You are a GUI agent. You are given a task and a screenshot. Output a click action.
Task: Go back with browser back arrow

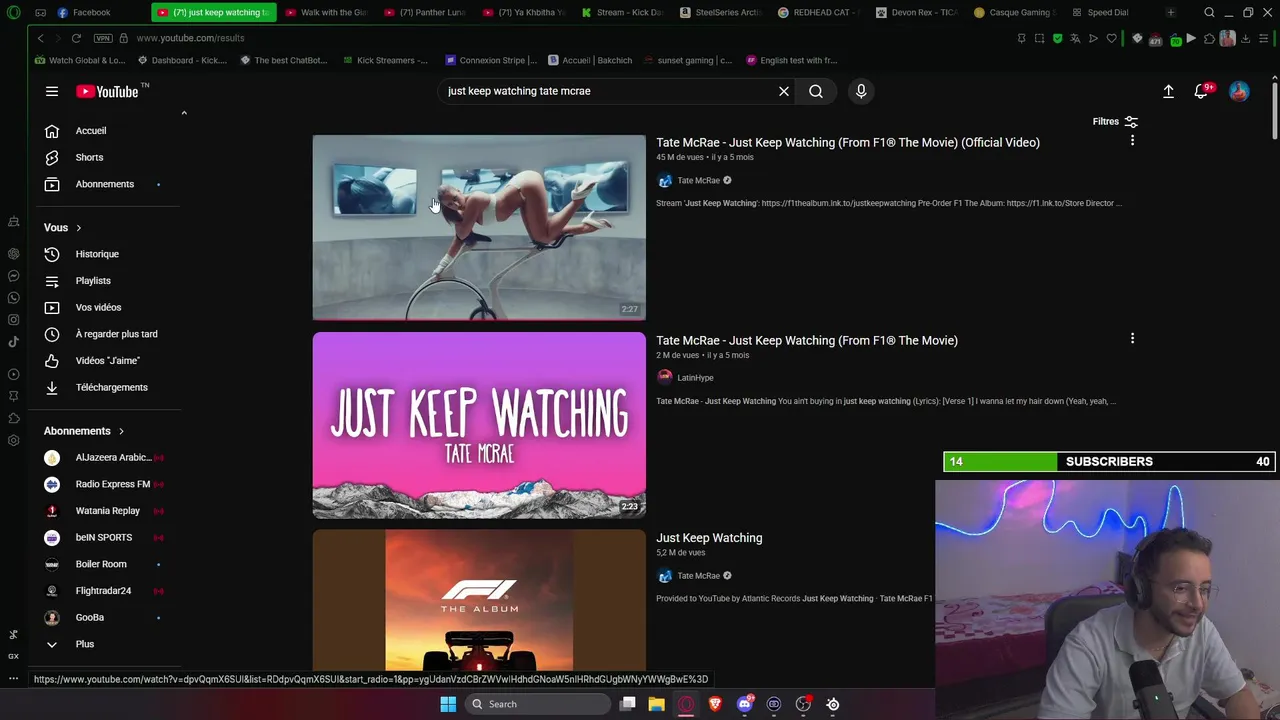(41, 38)
